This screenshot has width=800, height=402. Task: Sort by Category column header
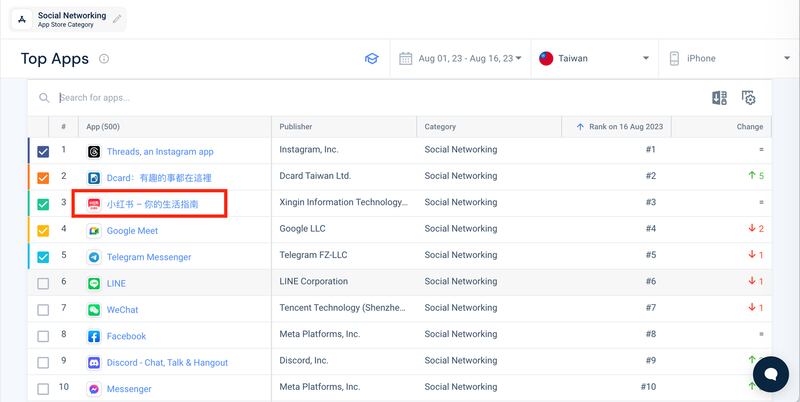[489, 127]
